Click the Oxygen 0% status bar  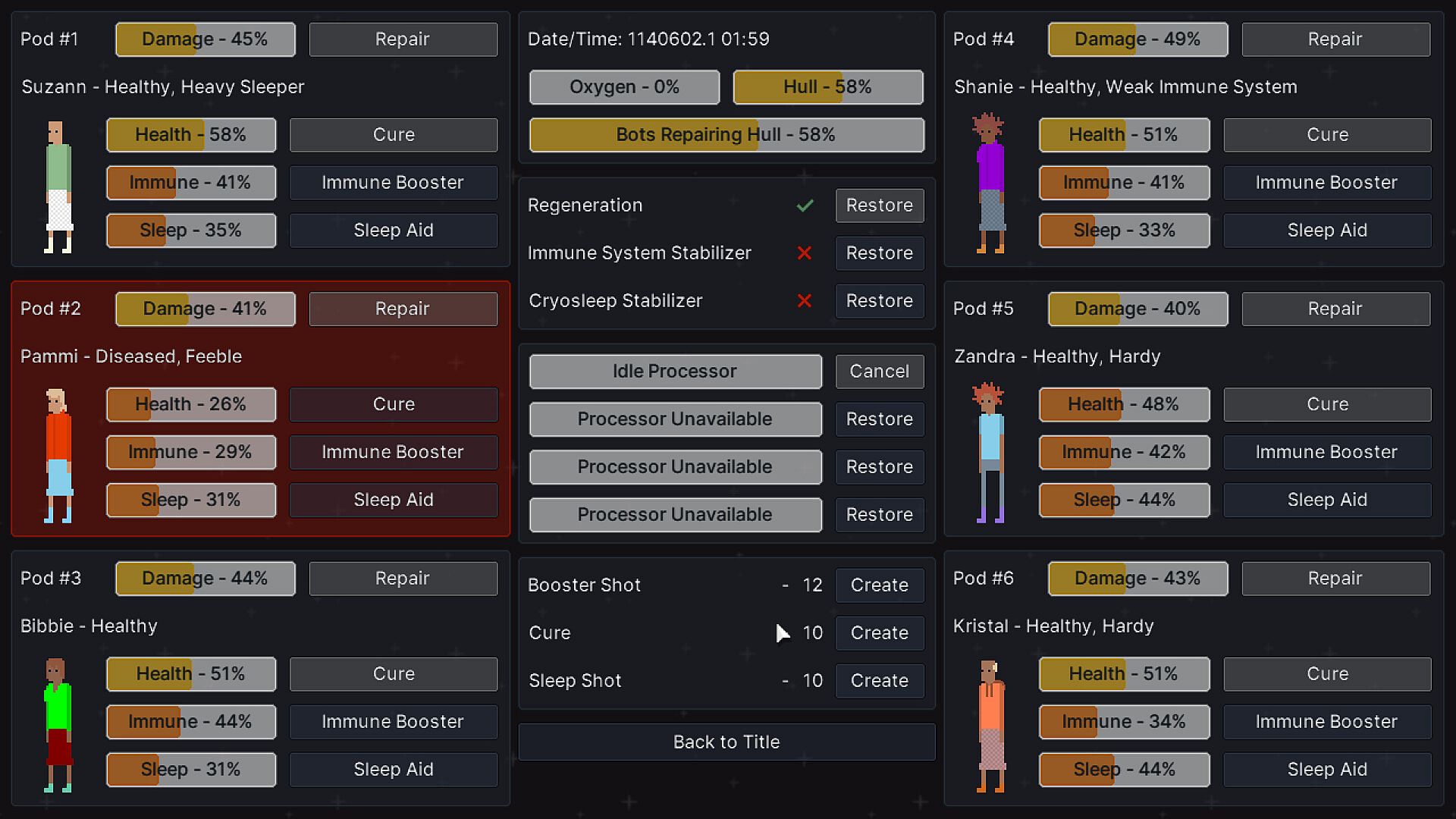pyautogui.click(x=624, y=87)
